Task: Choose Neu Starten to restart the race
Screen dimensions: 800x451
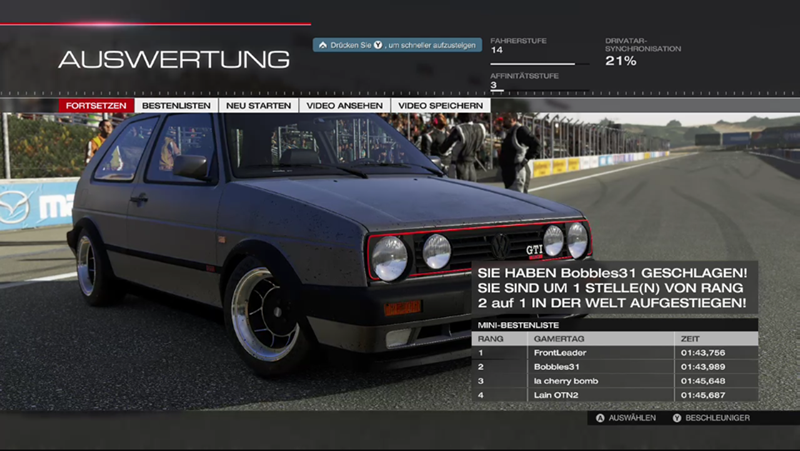Action: coord(258,105)
